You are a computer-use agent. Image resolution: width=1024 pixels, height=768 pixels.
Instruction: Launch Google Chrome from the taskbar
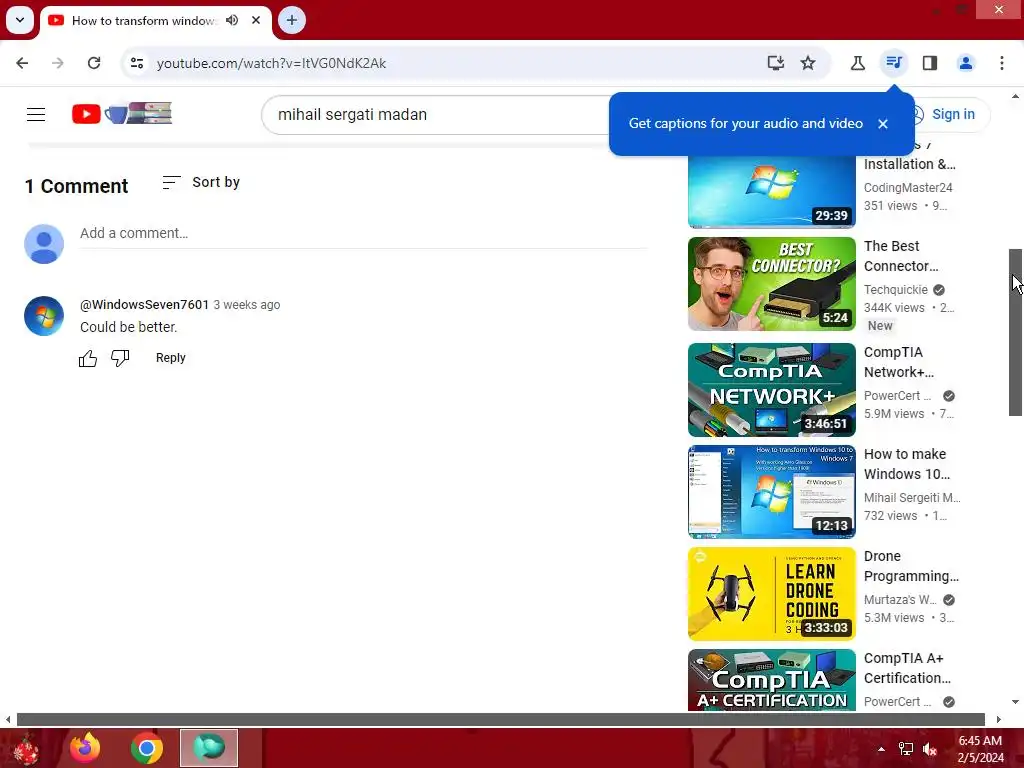[146, 748]
